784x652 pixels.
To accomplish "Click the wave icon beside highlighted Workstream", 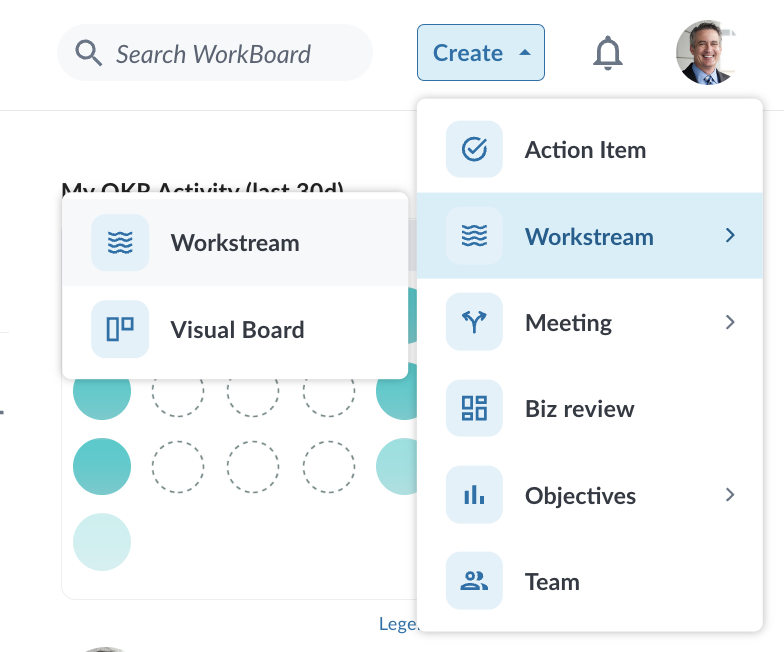I will [x=474, y=236].
